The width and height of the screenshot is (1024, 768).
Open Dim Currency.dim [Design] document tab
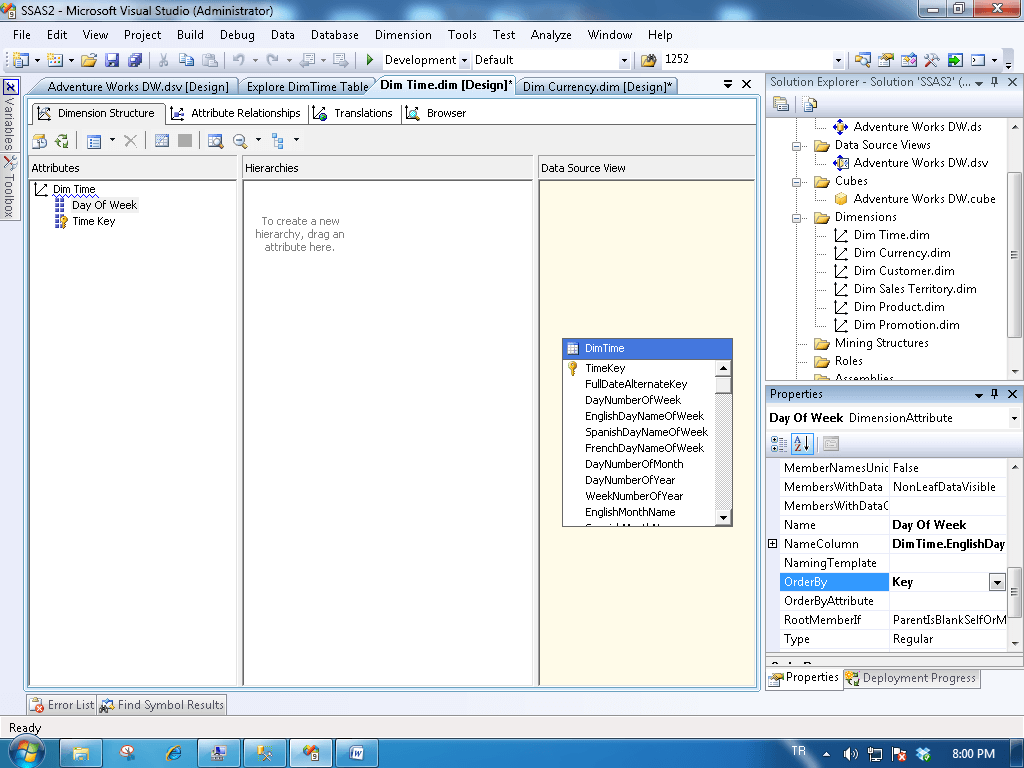coord(597,86)
